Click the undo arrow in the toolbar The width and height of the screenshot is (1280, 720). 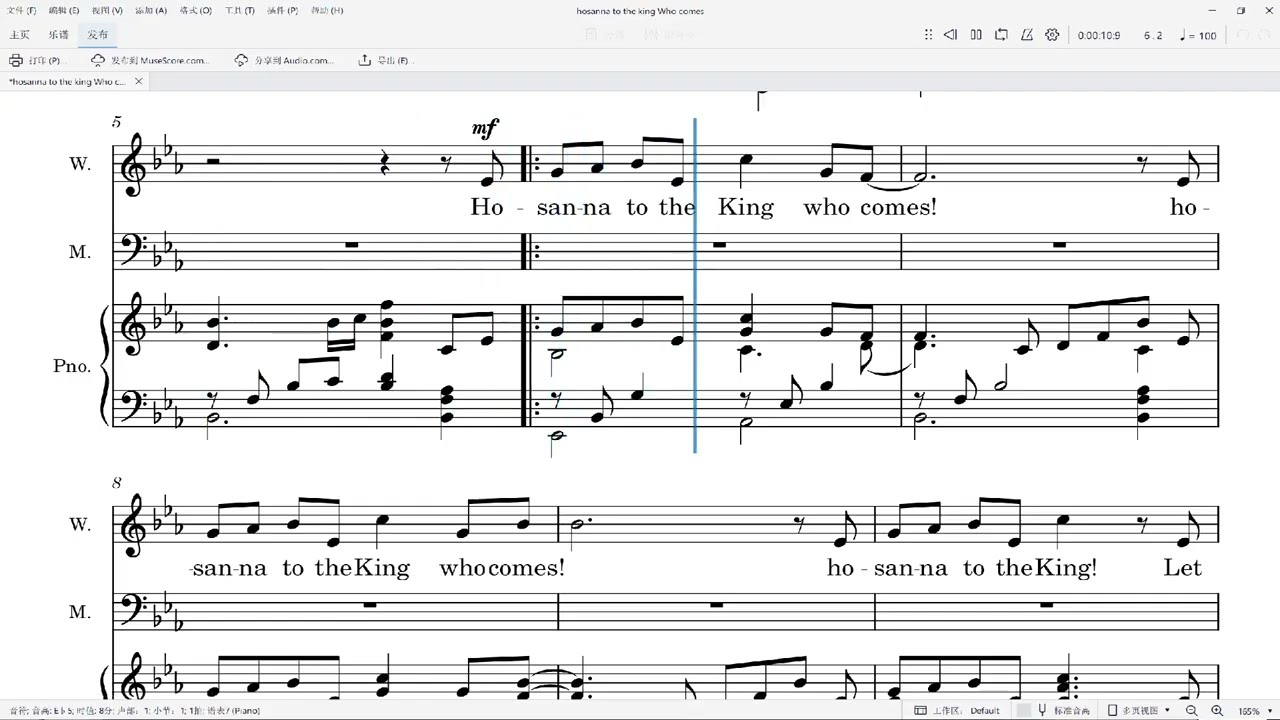(1243, 35)
